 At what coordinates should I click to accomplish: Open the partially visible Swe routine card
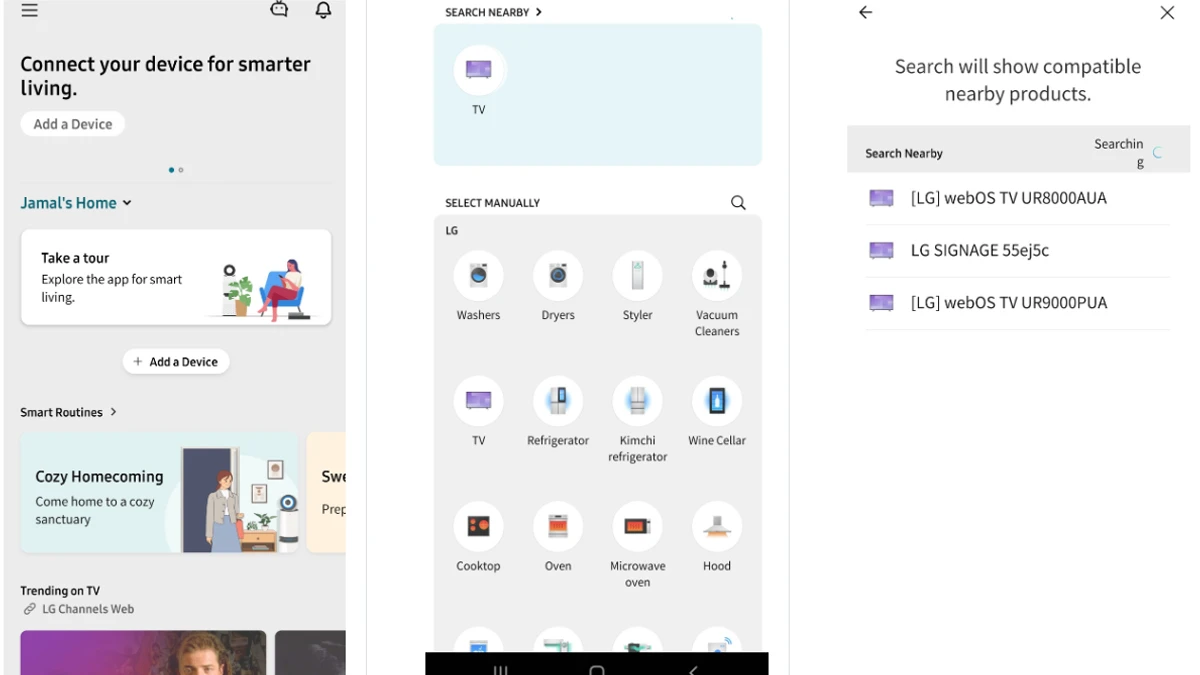pyautogui.click(x=326, y=493)
